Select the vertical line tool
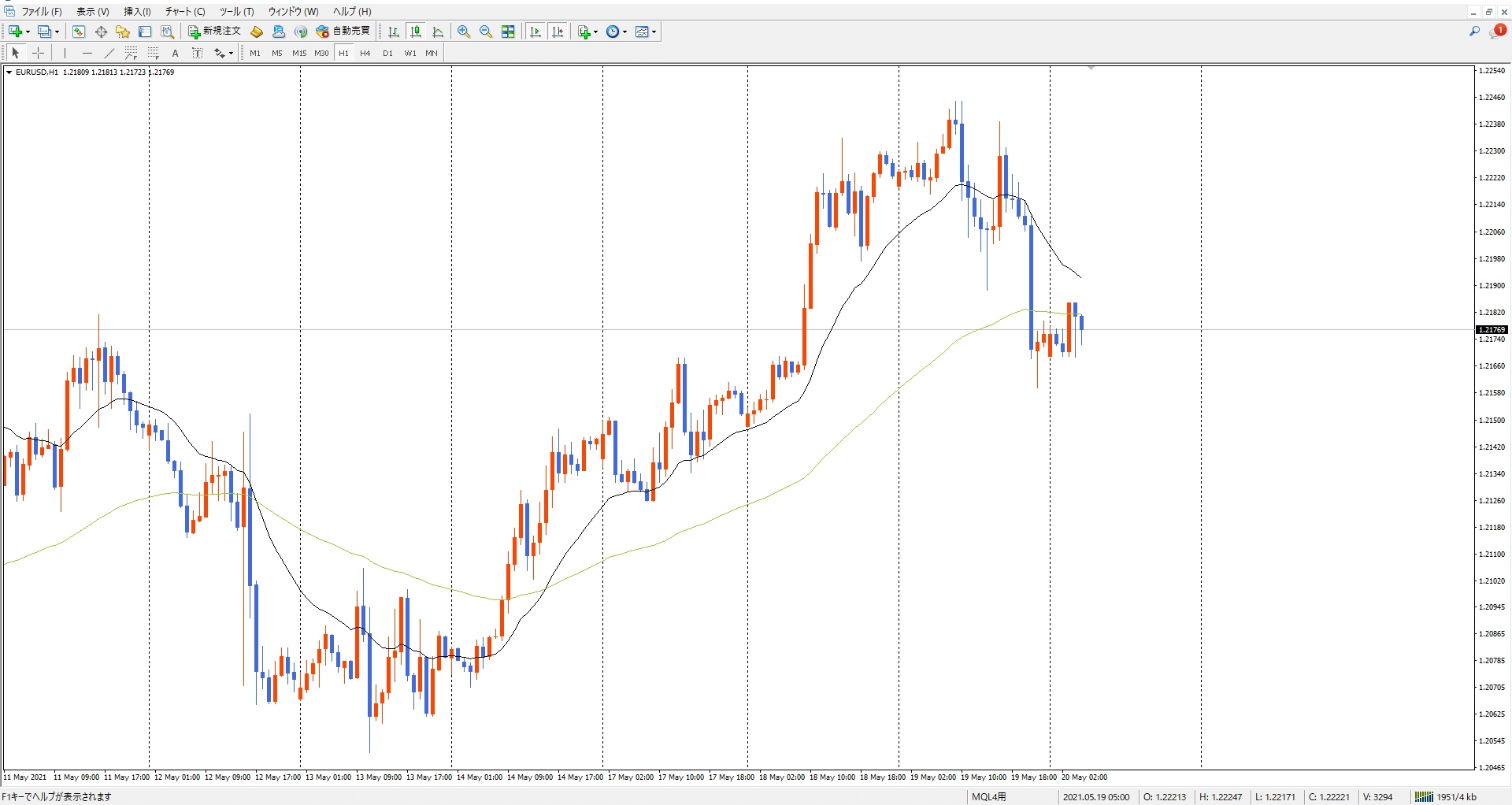1512x805 pixels. (65, 53)
